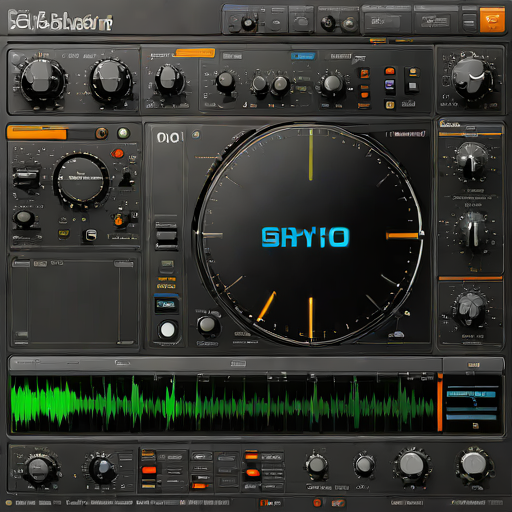Click the lowest knob in the right-side panel
Viewport: 512px width, 512px height.
471,308
